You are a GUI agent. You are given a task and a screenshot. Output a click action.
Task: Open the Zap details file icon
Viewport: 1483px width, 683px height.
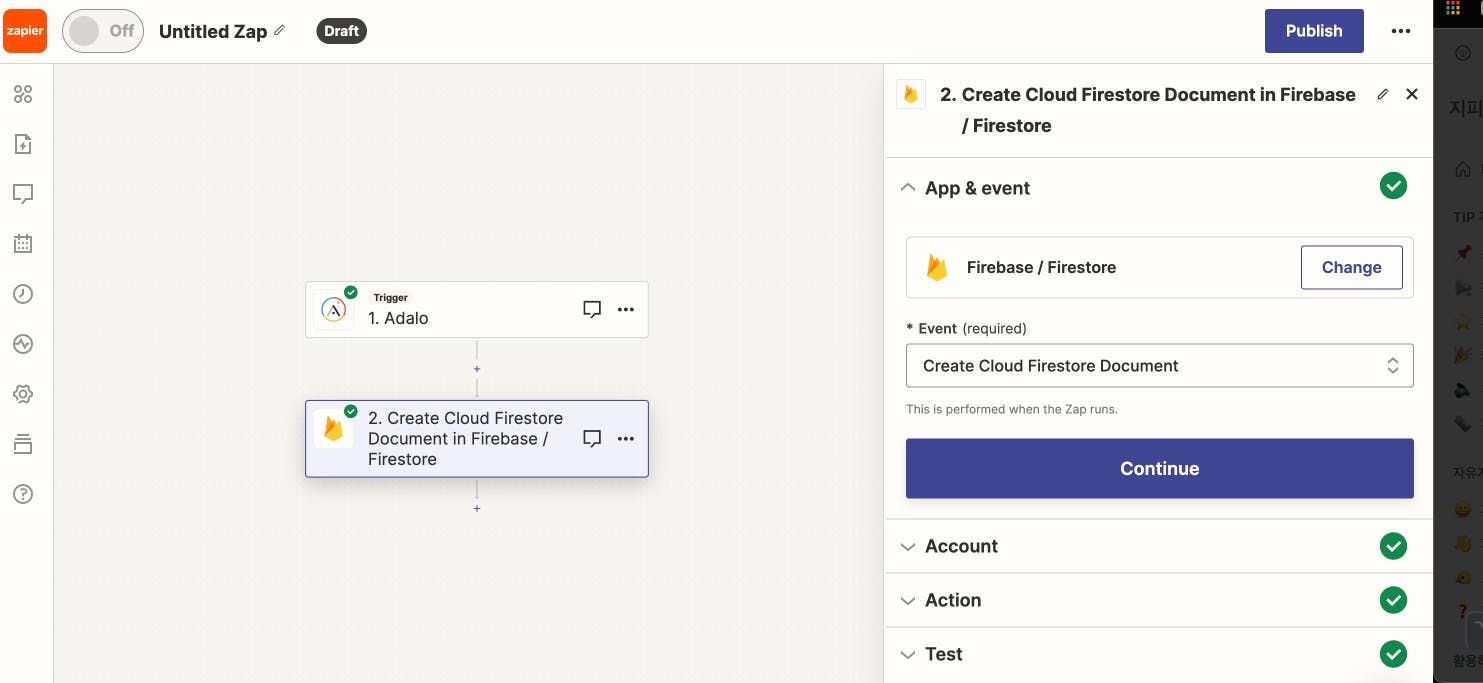pyautogui.click(x=23, y=144)
